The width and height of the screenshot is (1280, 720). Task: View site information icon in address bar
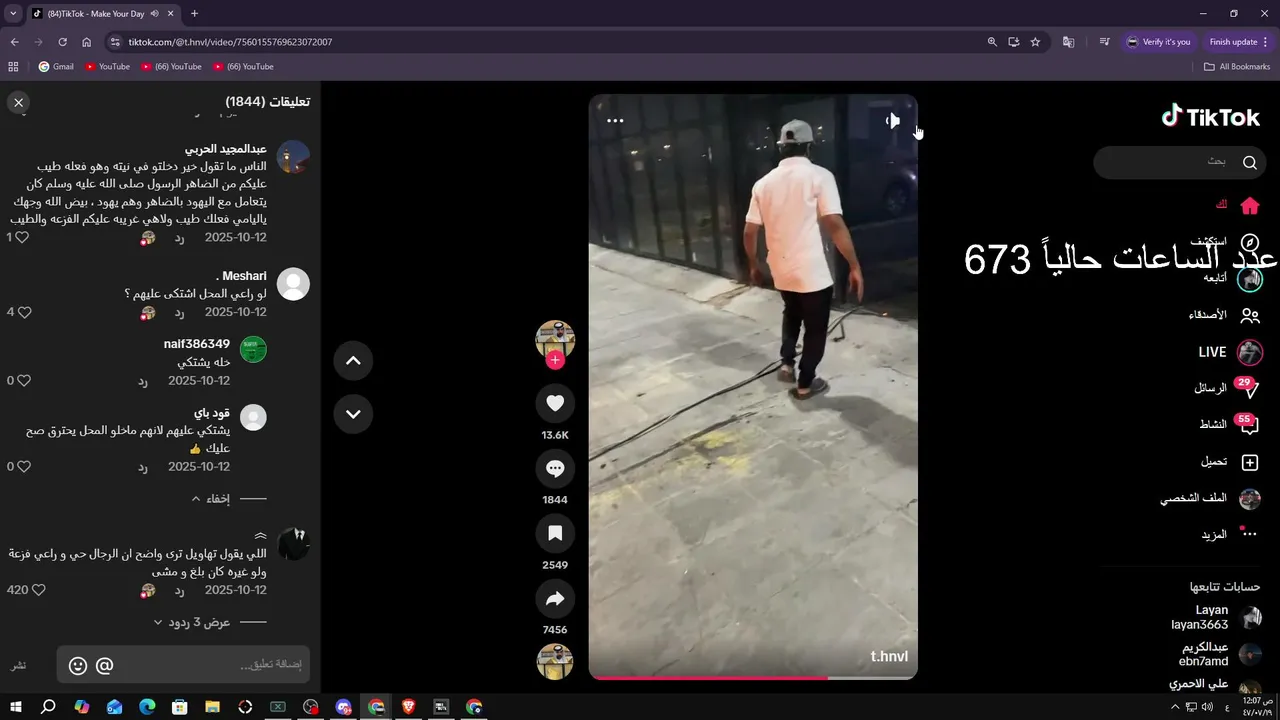(115, 42)
